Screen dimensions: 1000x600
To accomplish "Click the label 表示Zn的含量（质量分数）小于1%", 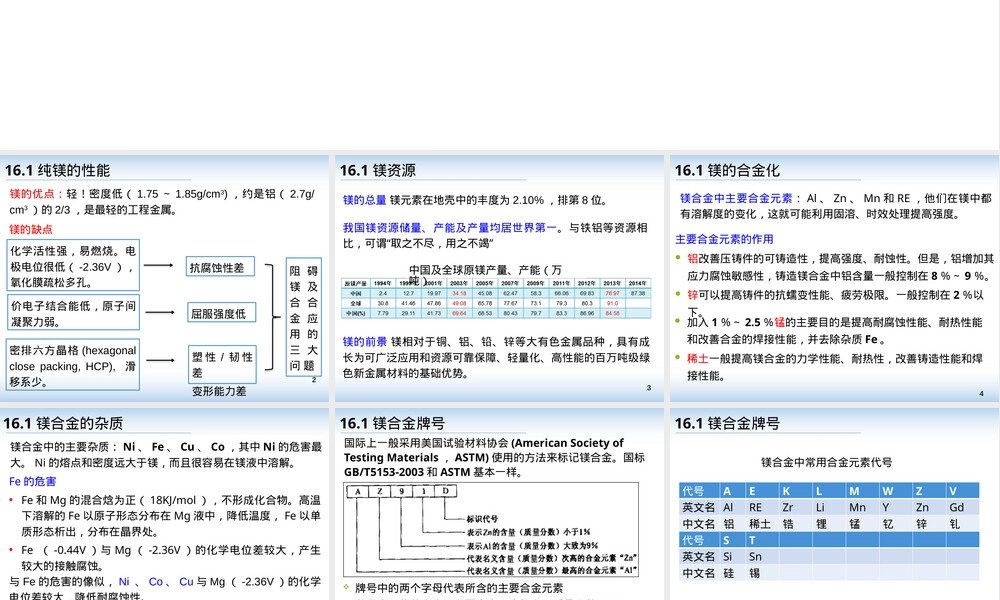I will [528, 532].
